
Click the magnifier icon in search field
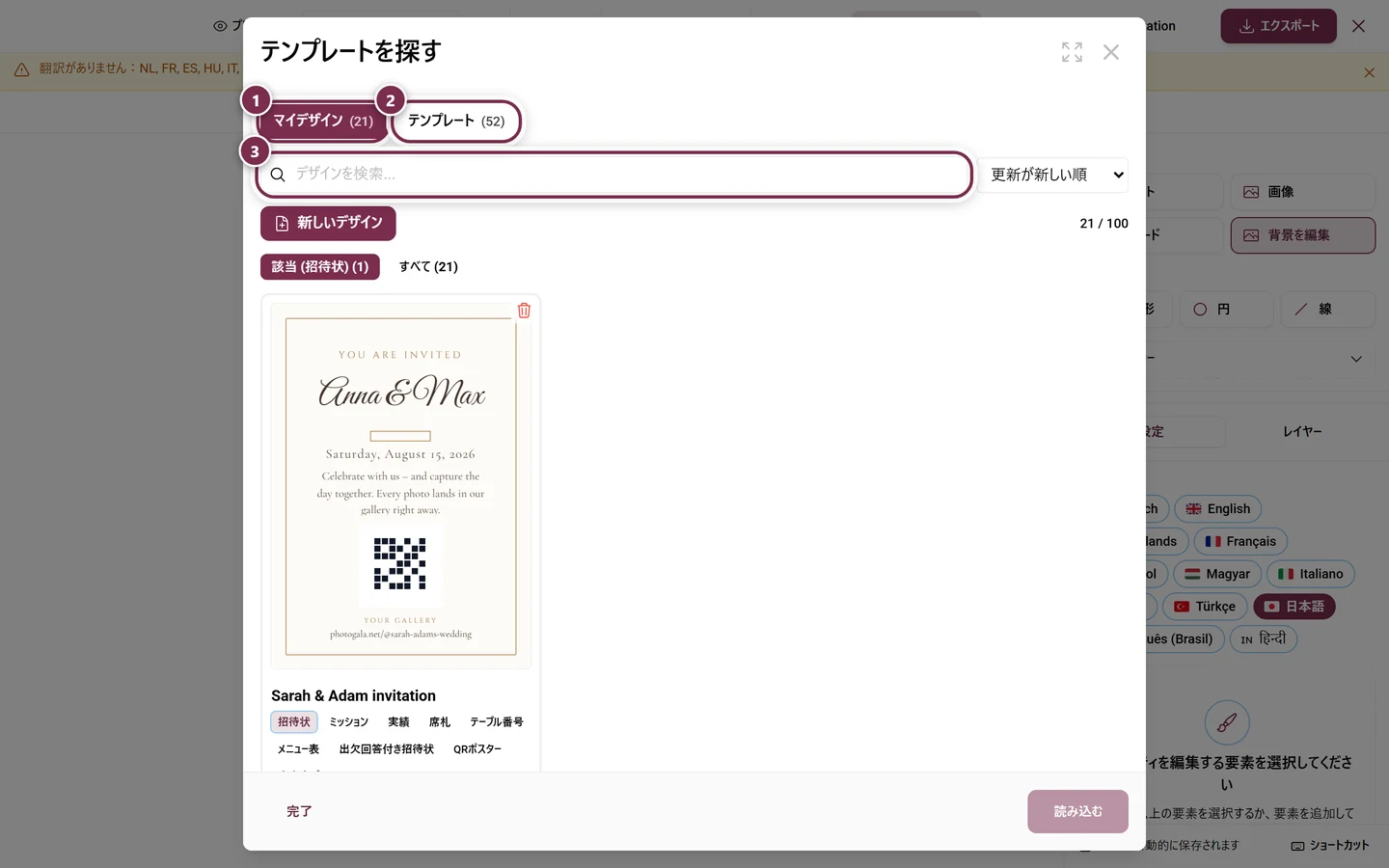point(278,175)
